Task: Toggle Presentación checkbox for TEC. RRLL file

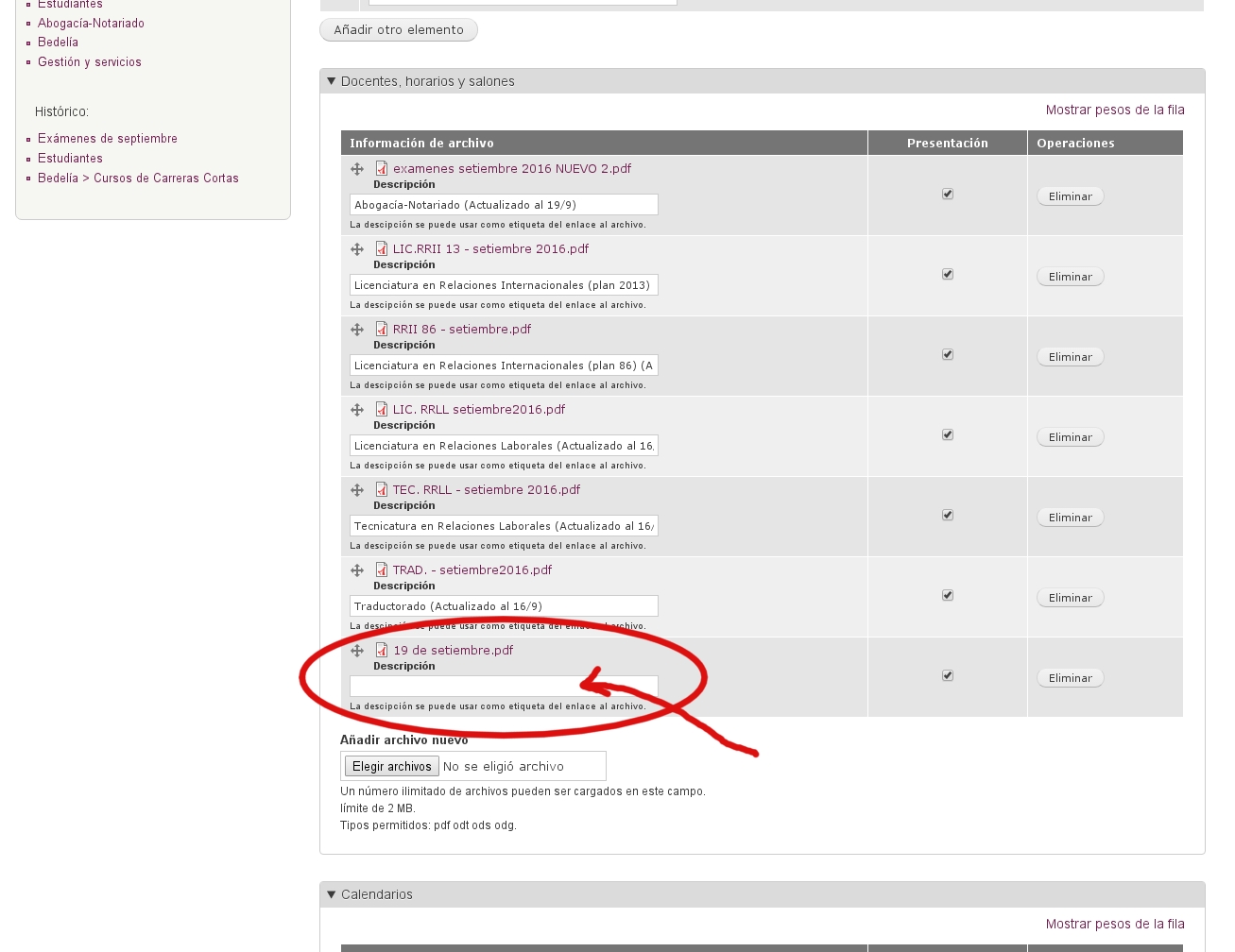Action: 948,515
